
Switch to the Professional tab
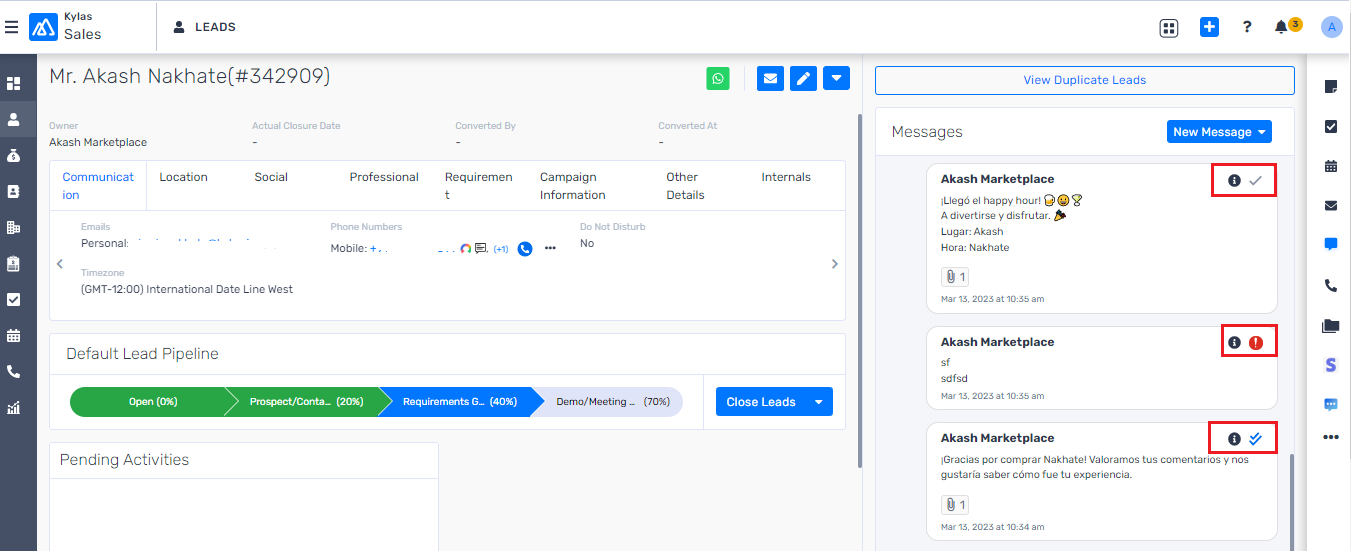[384, 177]
